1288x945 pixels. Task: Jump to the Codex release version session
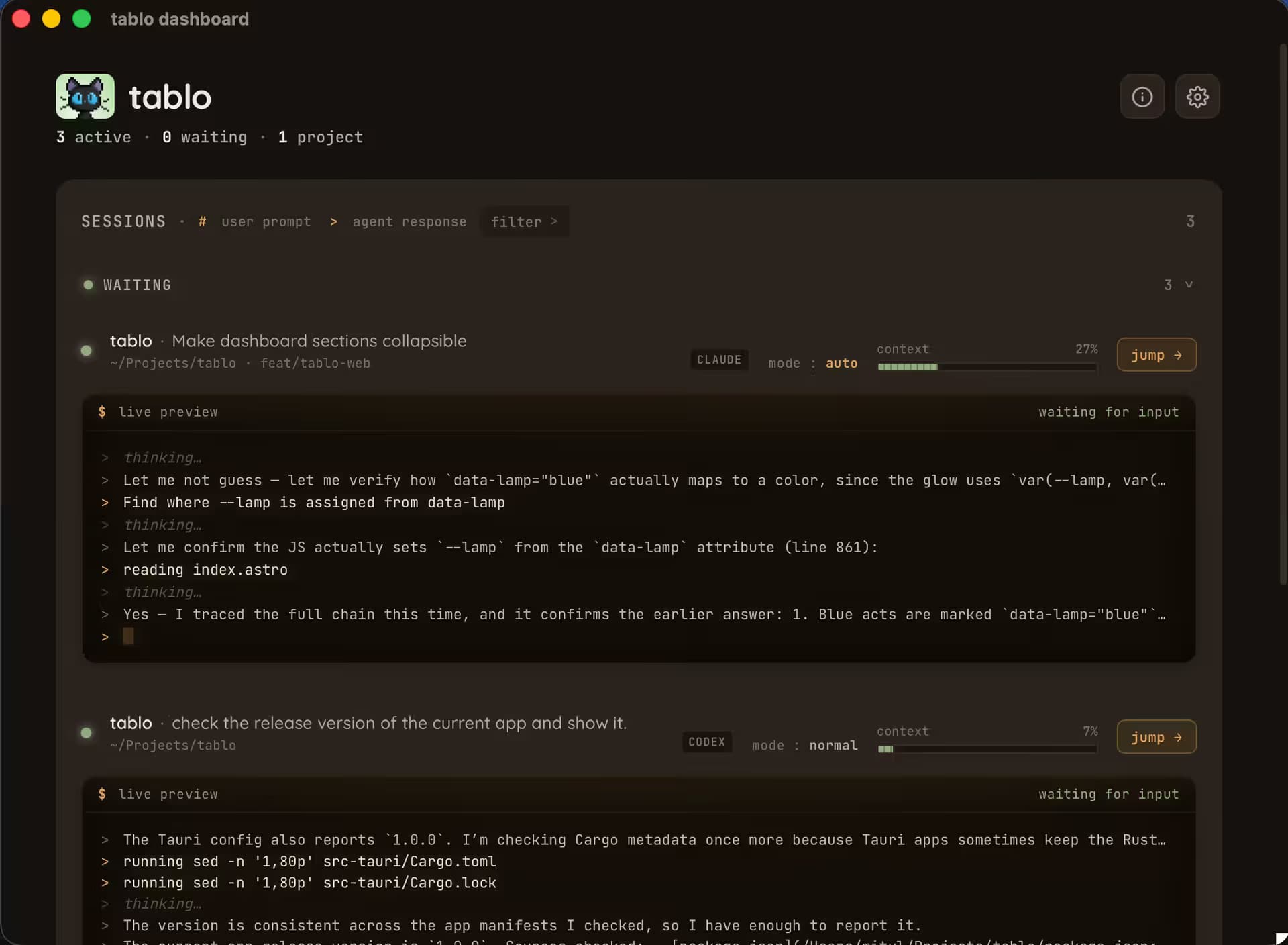1157,737
